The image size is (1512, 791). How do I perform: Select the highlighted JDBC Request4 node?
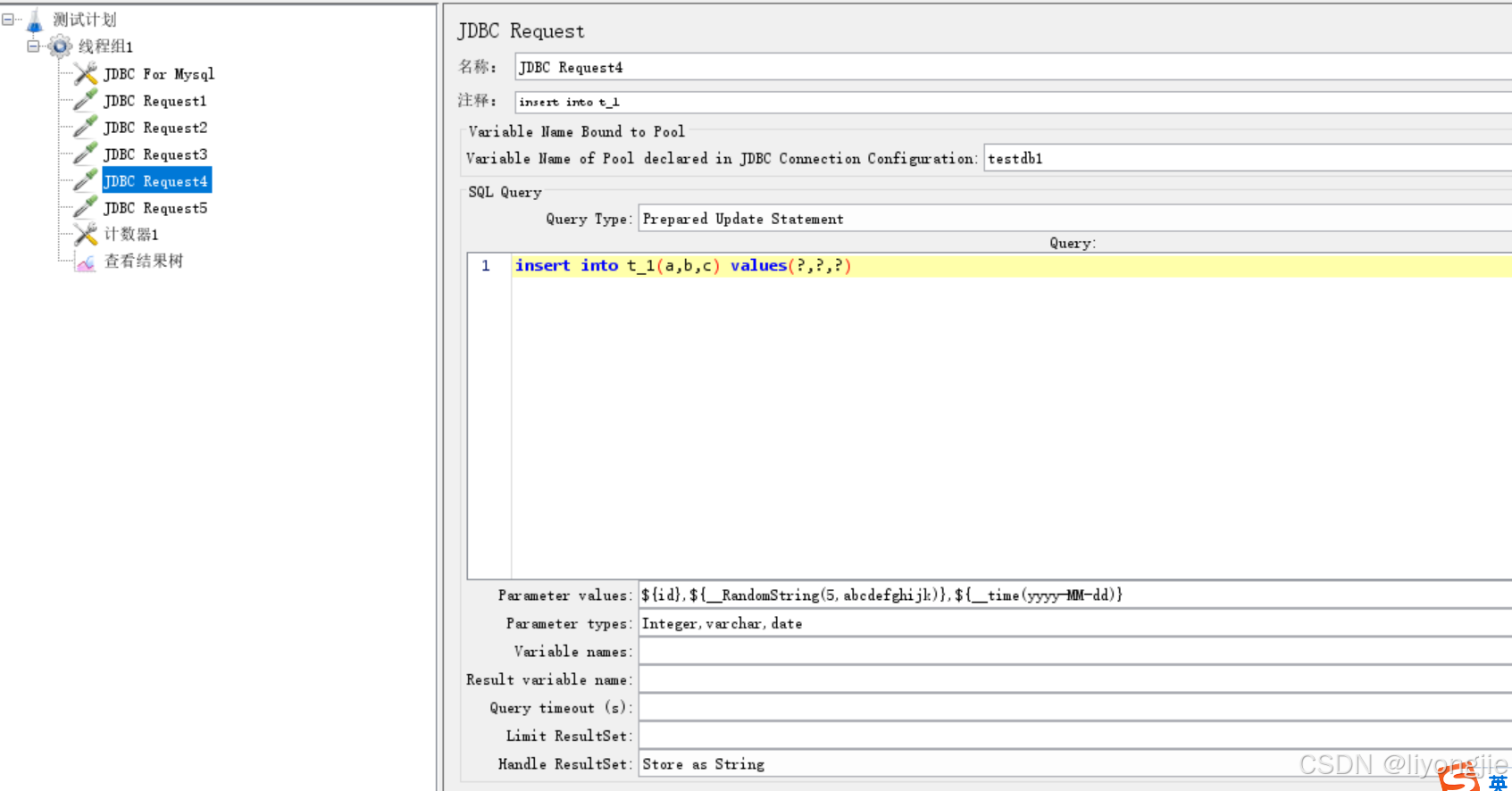coord(156,180)
